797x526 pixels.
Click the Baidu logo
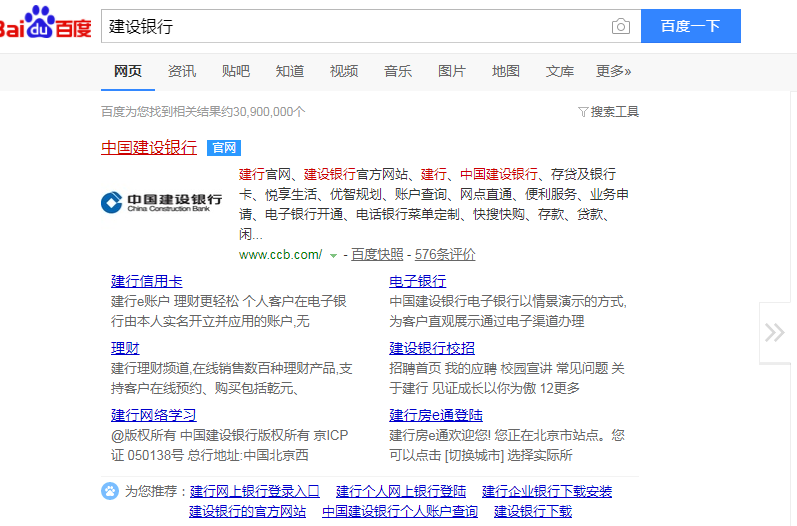coord(46,23)
